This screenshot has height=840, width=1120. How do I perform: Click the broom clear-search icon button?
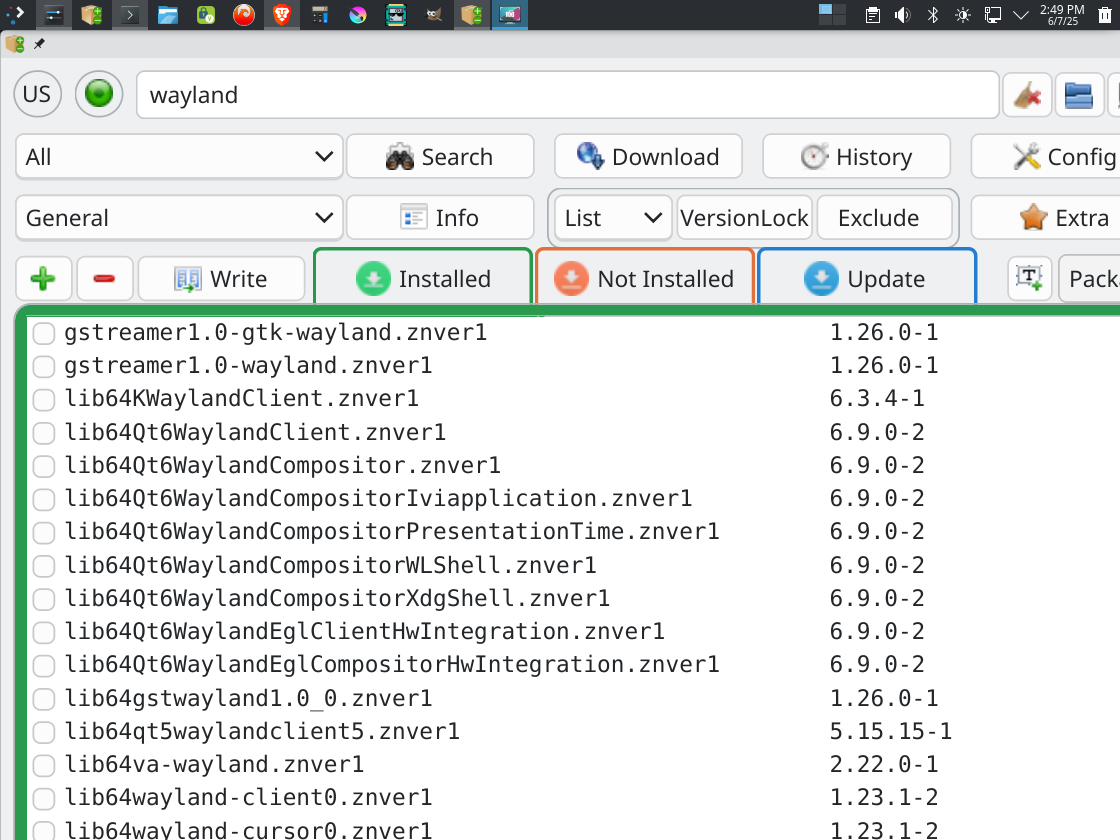tap(1027, 94)
